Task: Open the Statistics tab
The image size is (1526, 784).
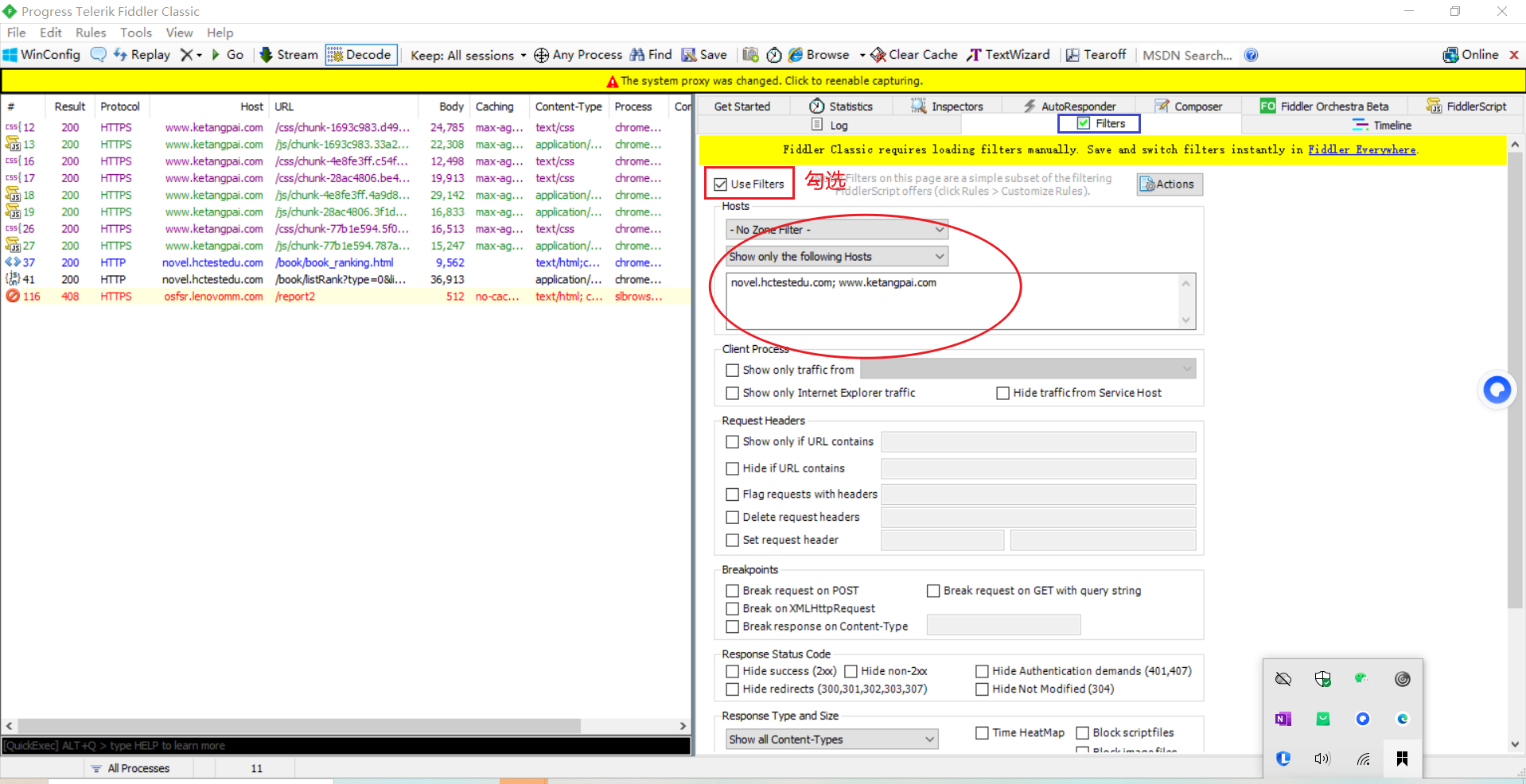Action: 841,107
